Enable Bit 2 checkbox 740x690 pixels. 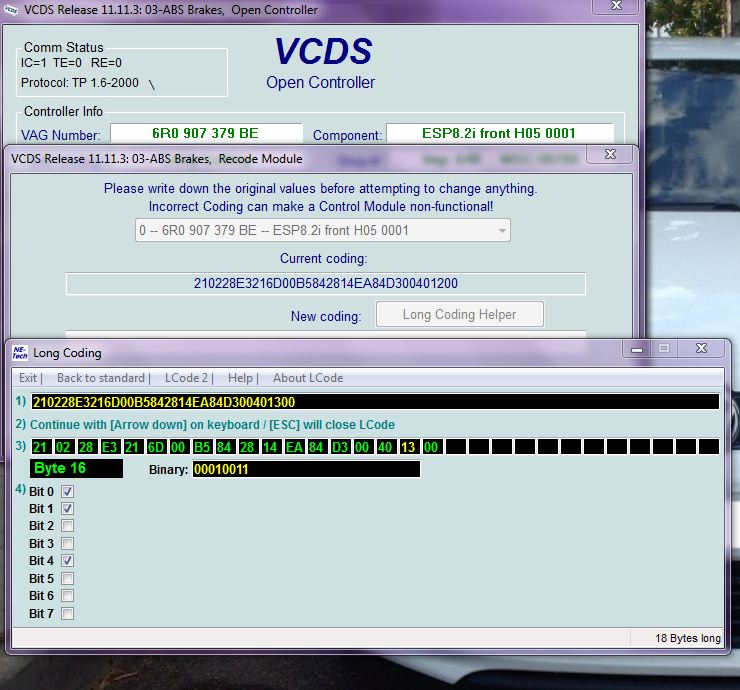pos(67,526)
